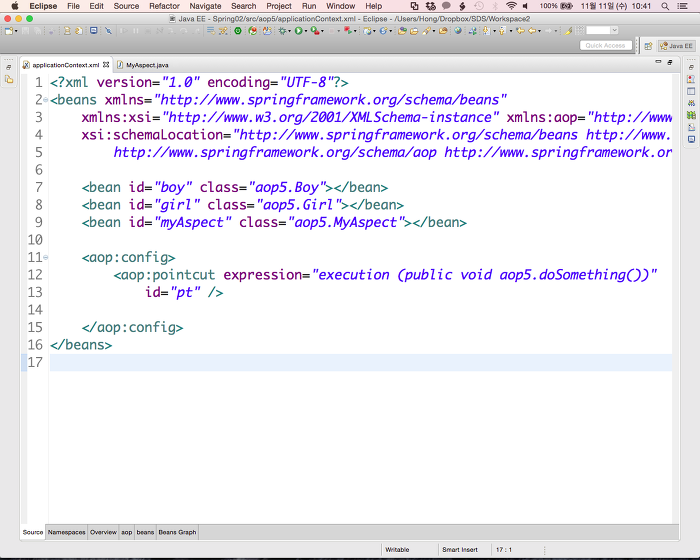Click the Back navigation yellow arrow
Screen dimensions: 700x560
532,31
